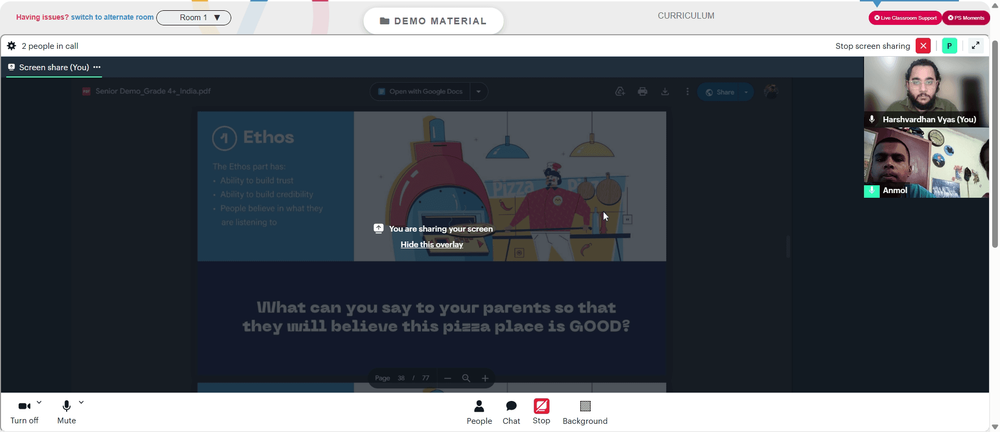1000x432 pixels.
Task: Open PS Moments button
Action: point(966,18)
